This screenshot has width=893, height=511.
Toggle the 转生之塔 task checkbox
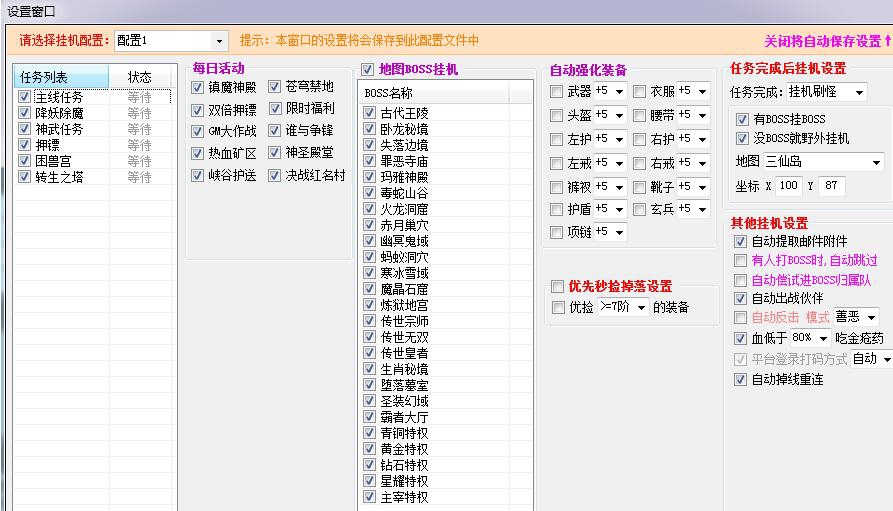24,177
